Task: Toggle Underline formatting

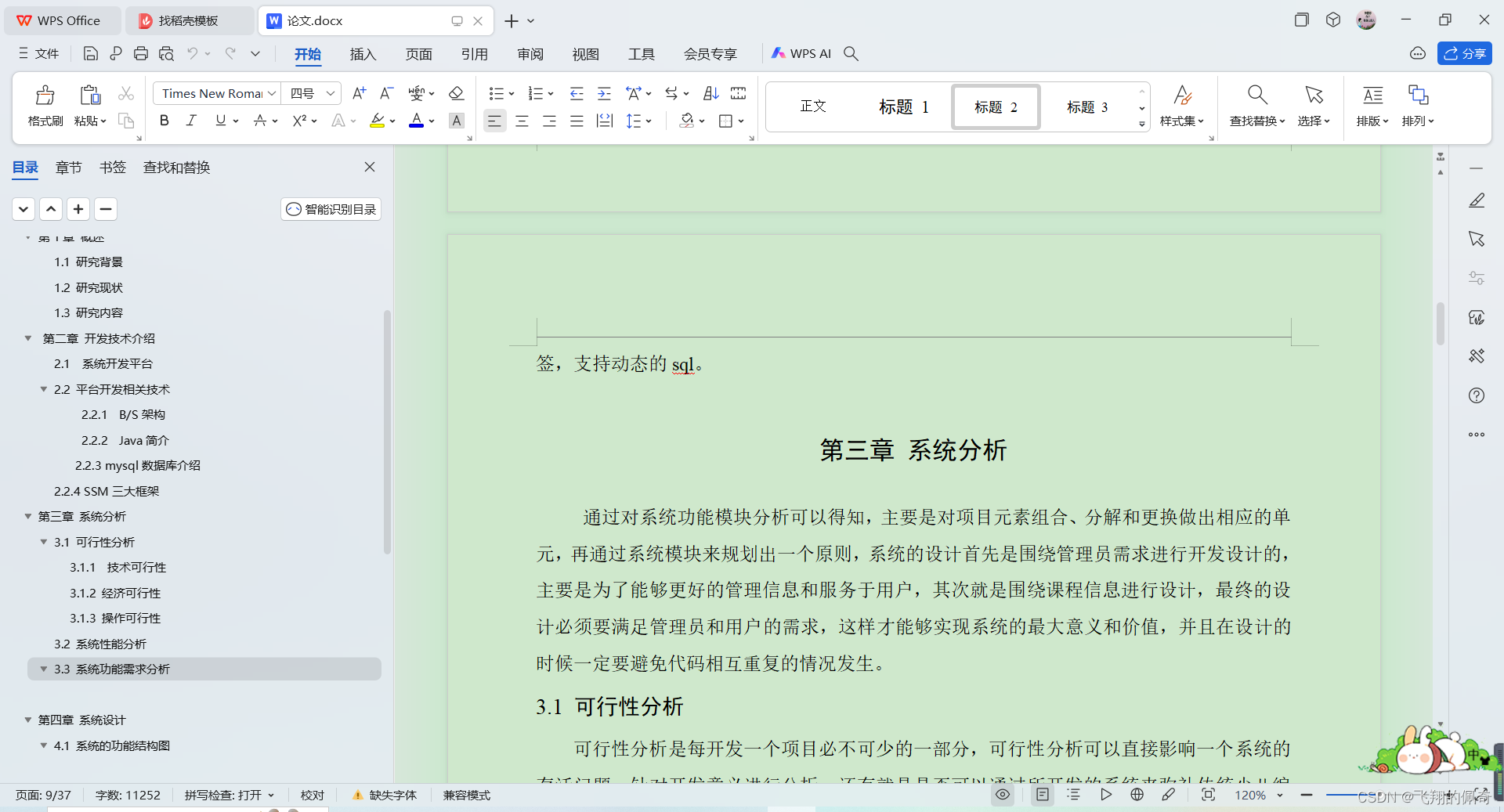Action: (x=220, y=121)
